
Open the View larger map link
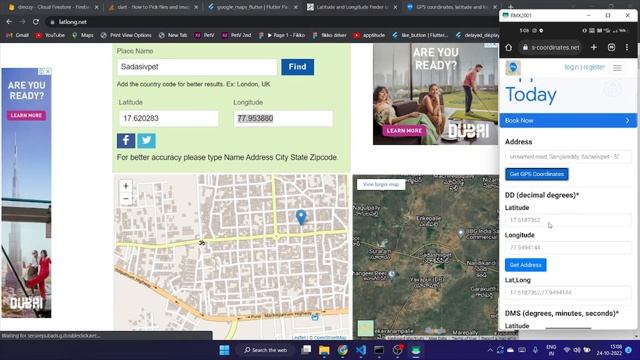point(381,184)
